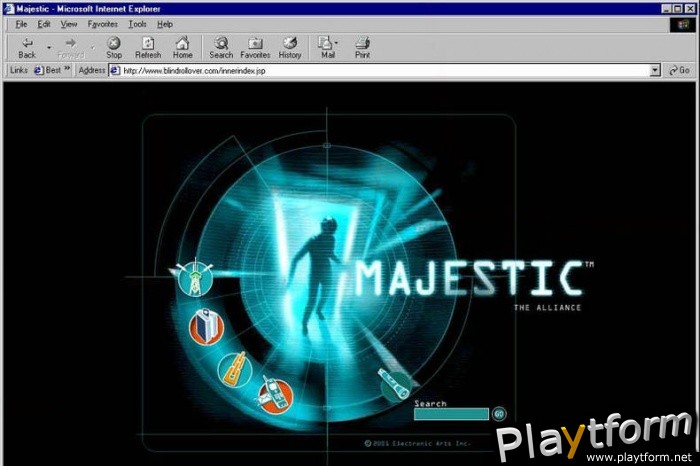
Task: Click the page icon in address bar
Action: click(x=115, y=70)
